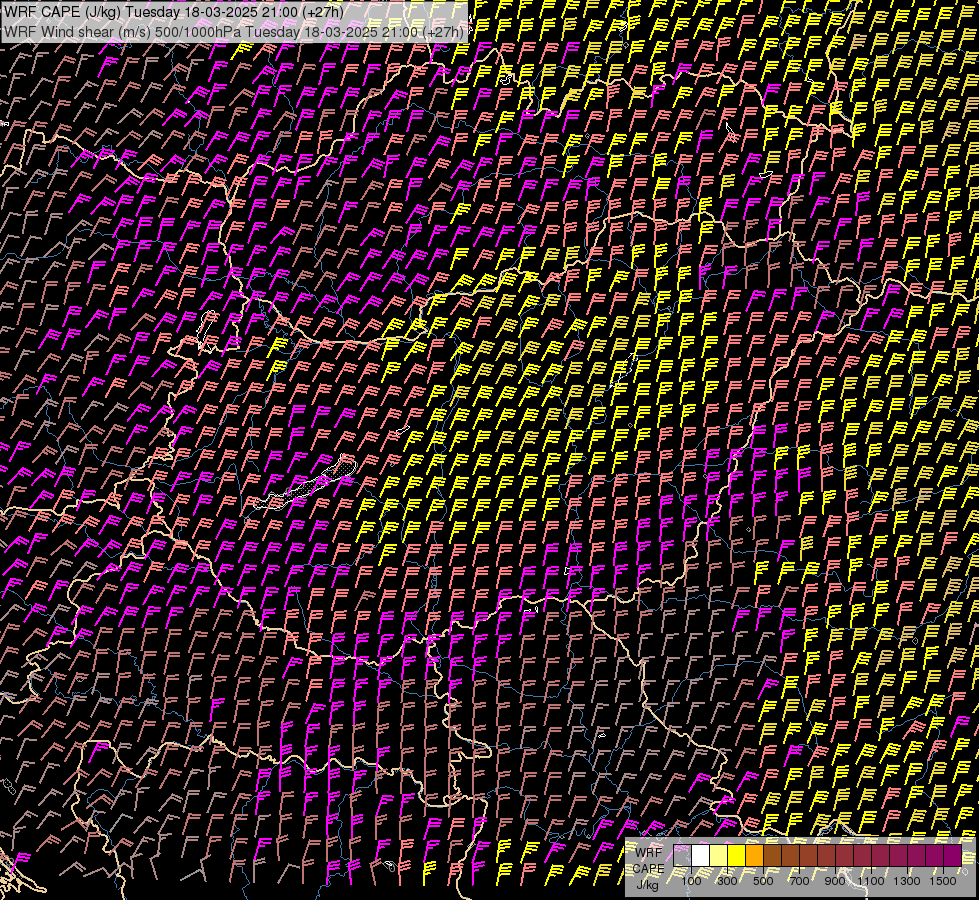The width and height of the screenshot is (979, 900).
Task: Click the white swatch in CAPE legend
Action: coord(700,855)
